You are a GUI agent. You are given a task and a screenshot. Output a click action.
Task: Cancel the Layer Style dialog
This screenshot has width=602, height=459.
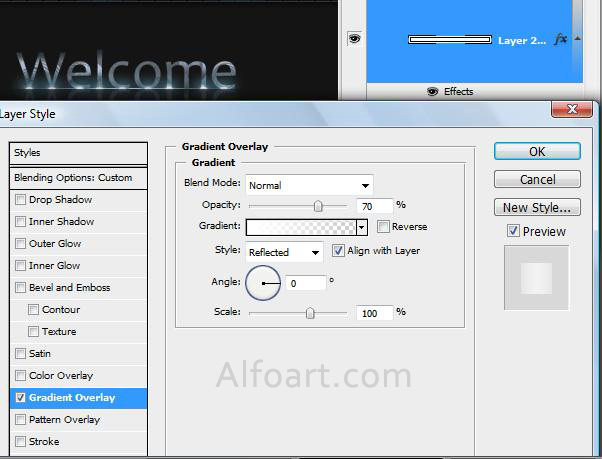(537, 179)
